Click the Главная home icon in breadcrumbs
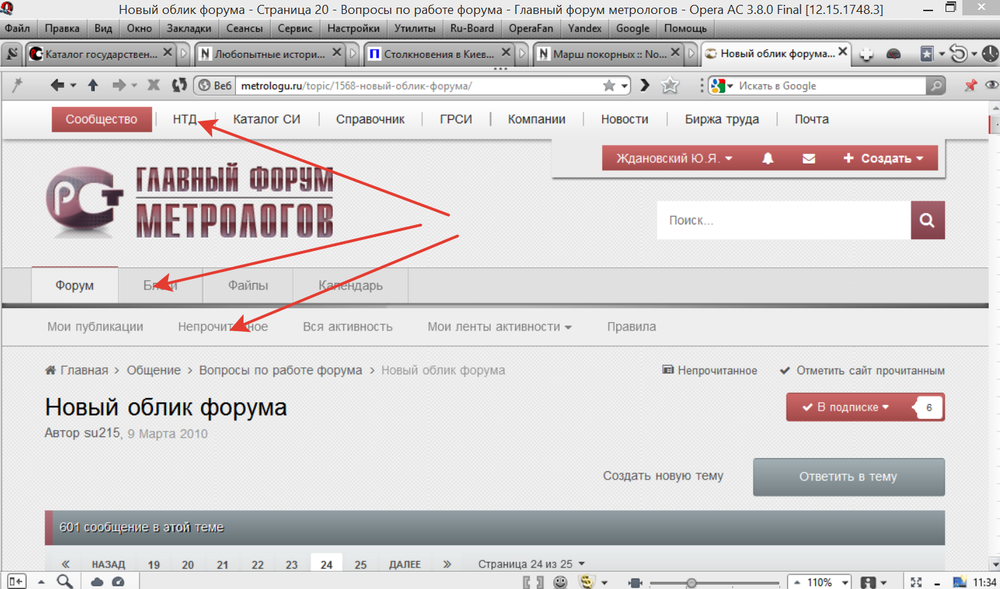1000x589 pixels. (50, 370)
